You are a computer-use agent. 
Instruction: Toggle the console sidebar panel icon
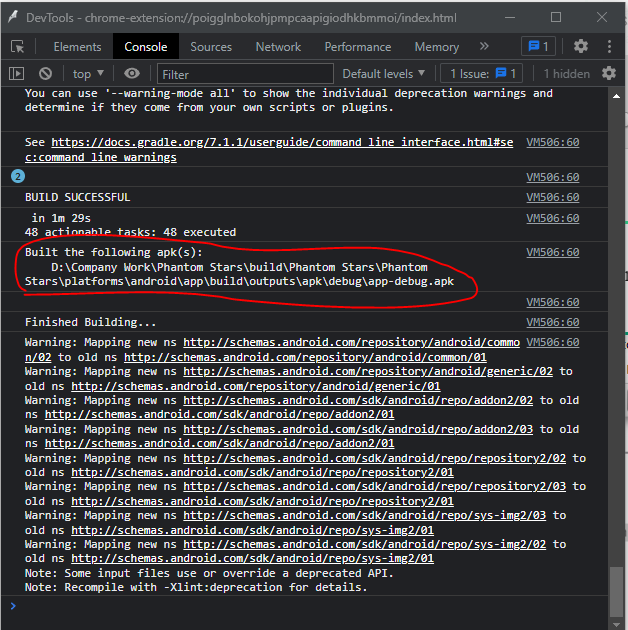[16, 74]
